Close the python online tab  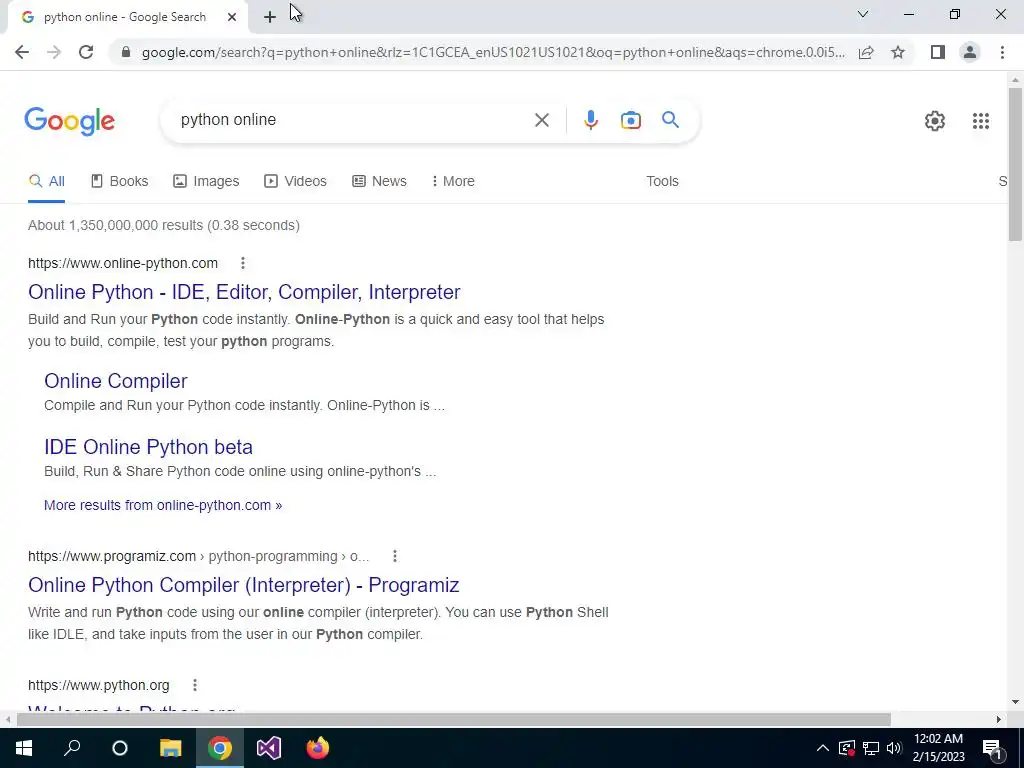click(232, 17)
